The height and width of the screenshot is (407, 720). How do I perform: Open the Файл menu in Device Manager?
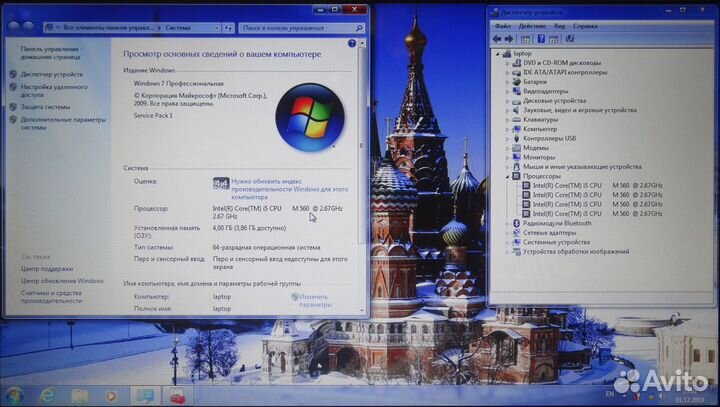click(503, 26)
